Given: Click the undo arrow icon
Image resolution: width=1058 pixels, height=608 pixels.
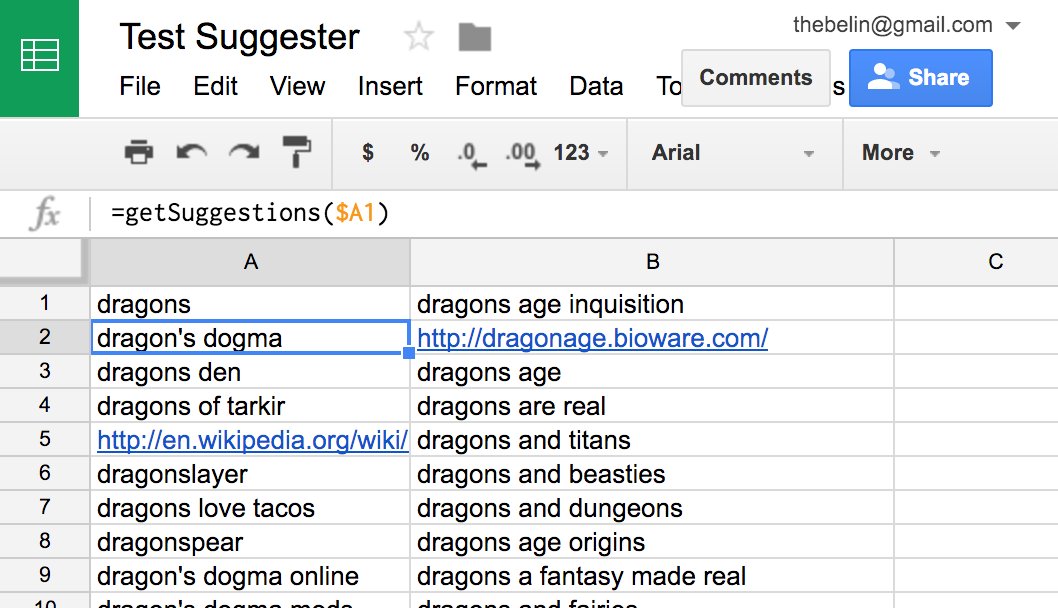Looking at the screenshot, I should tap(192, 153).
